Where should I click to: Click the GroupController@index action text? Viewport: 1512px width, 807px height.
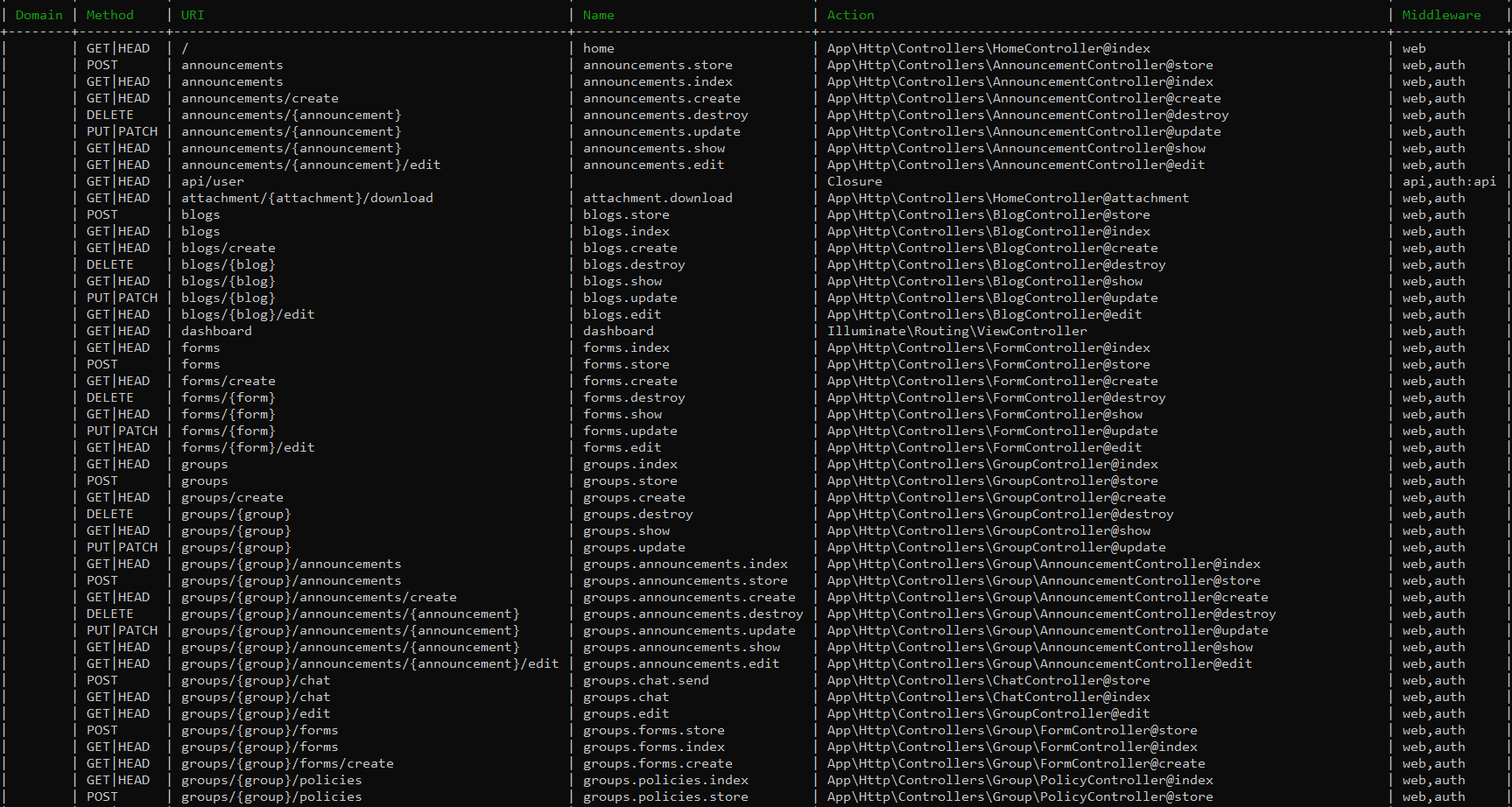993,464
